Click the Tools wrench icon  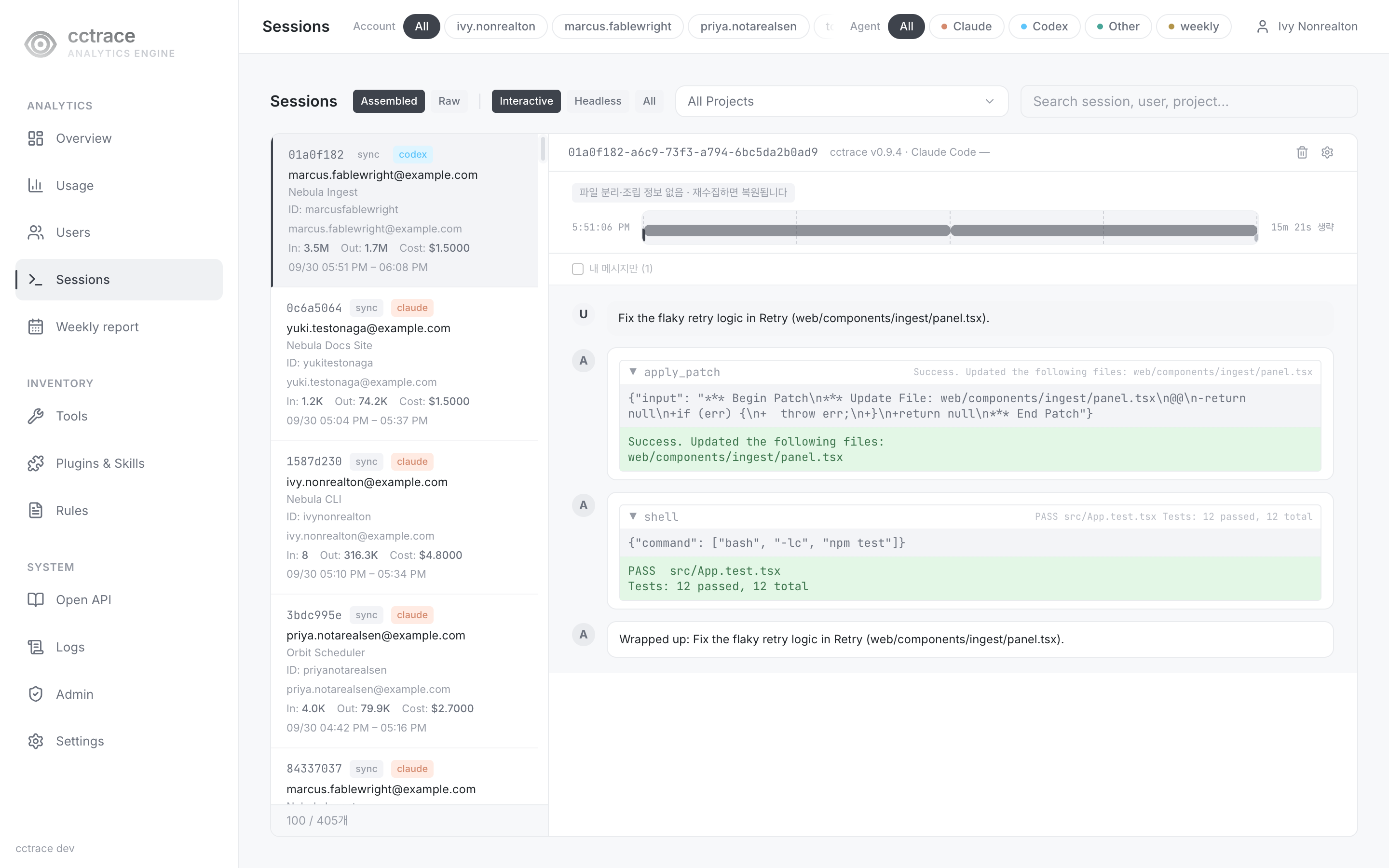coord(36,416)
